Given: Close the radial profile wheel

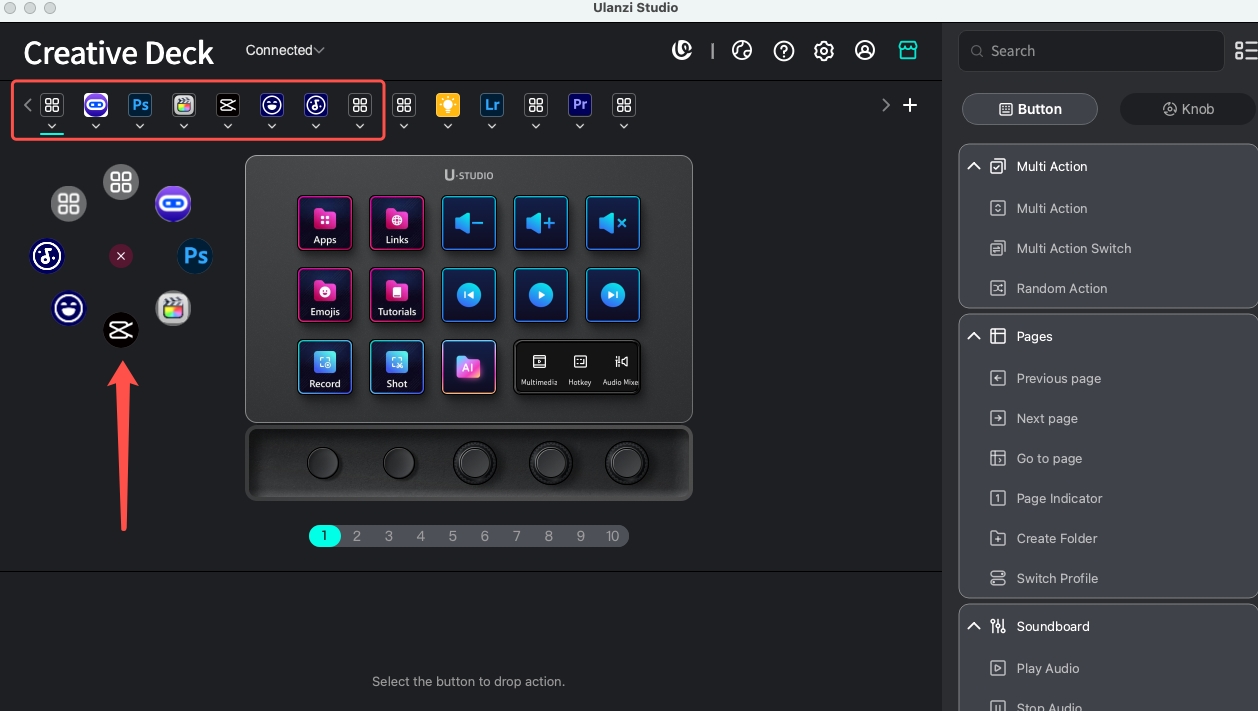Looking at the screenshot, I should [121, 257].
